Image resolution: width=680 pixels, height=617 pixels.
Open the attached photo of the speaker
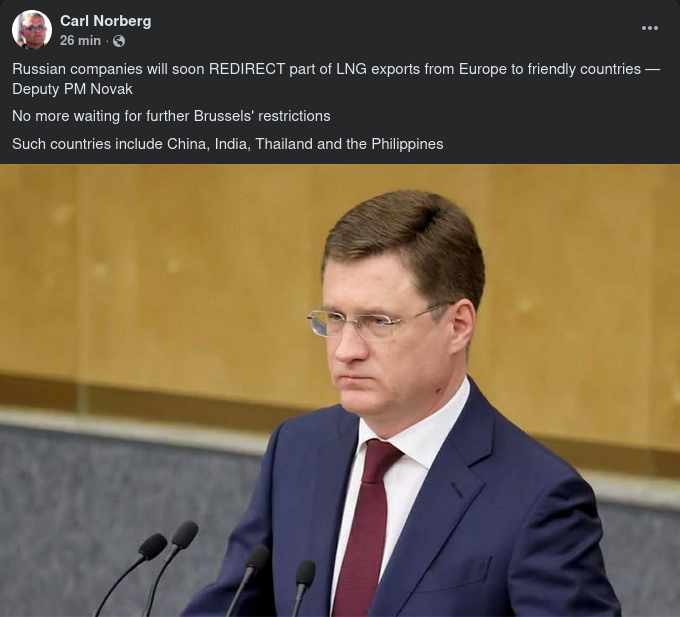340,390
